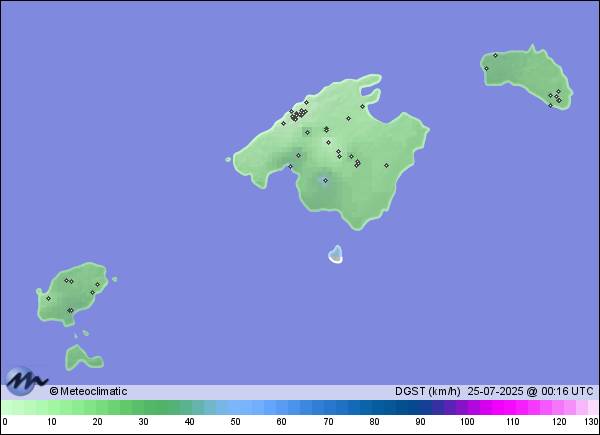Click the scale value 10
The height and width of the screenshot is (435, 600).
(x=51, y=422)
